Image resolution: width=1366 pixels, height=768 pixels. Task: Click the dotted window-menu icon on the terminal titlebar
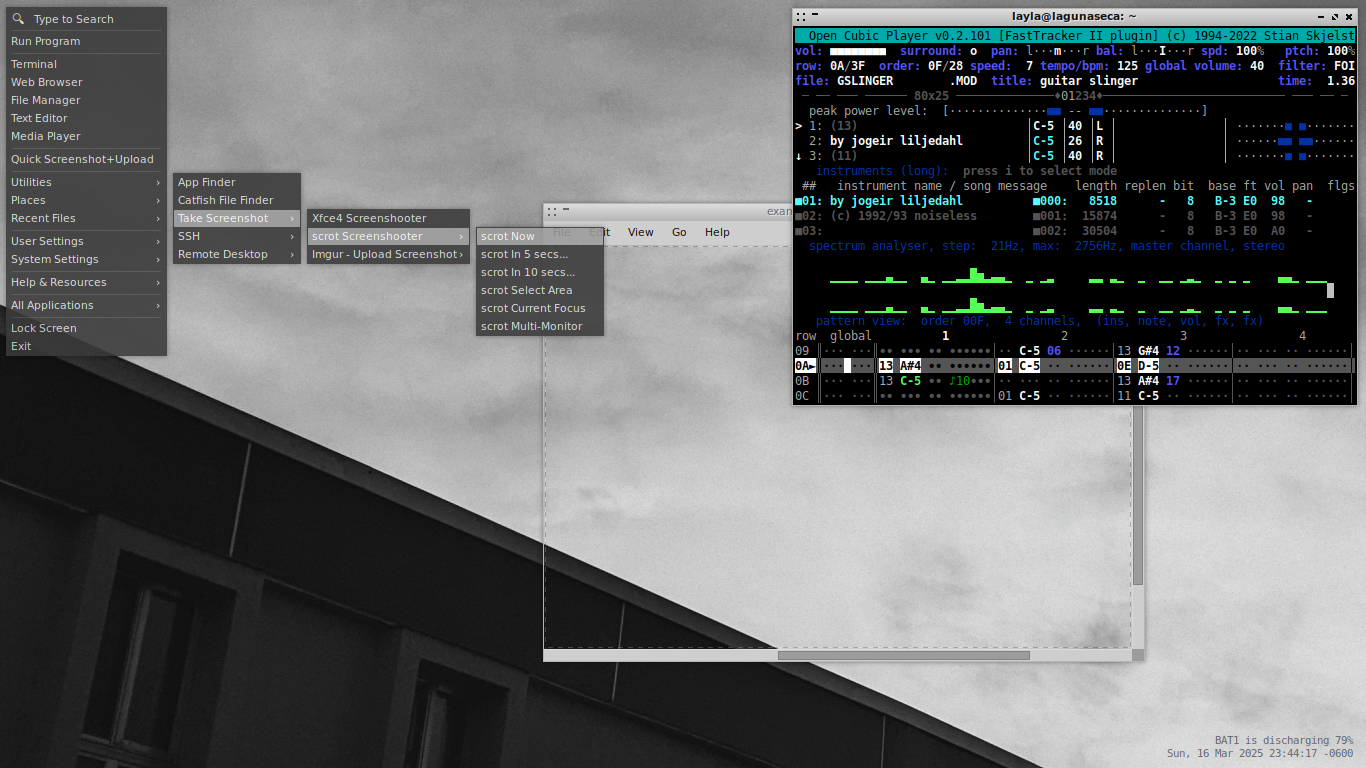tap(801, 16)
